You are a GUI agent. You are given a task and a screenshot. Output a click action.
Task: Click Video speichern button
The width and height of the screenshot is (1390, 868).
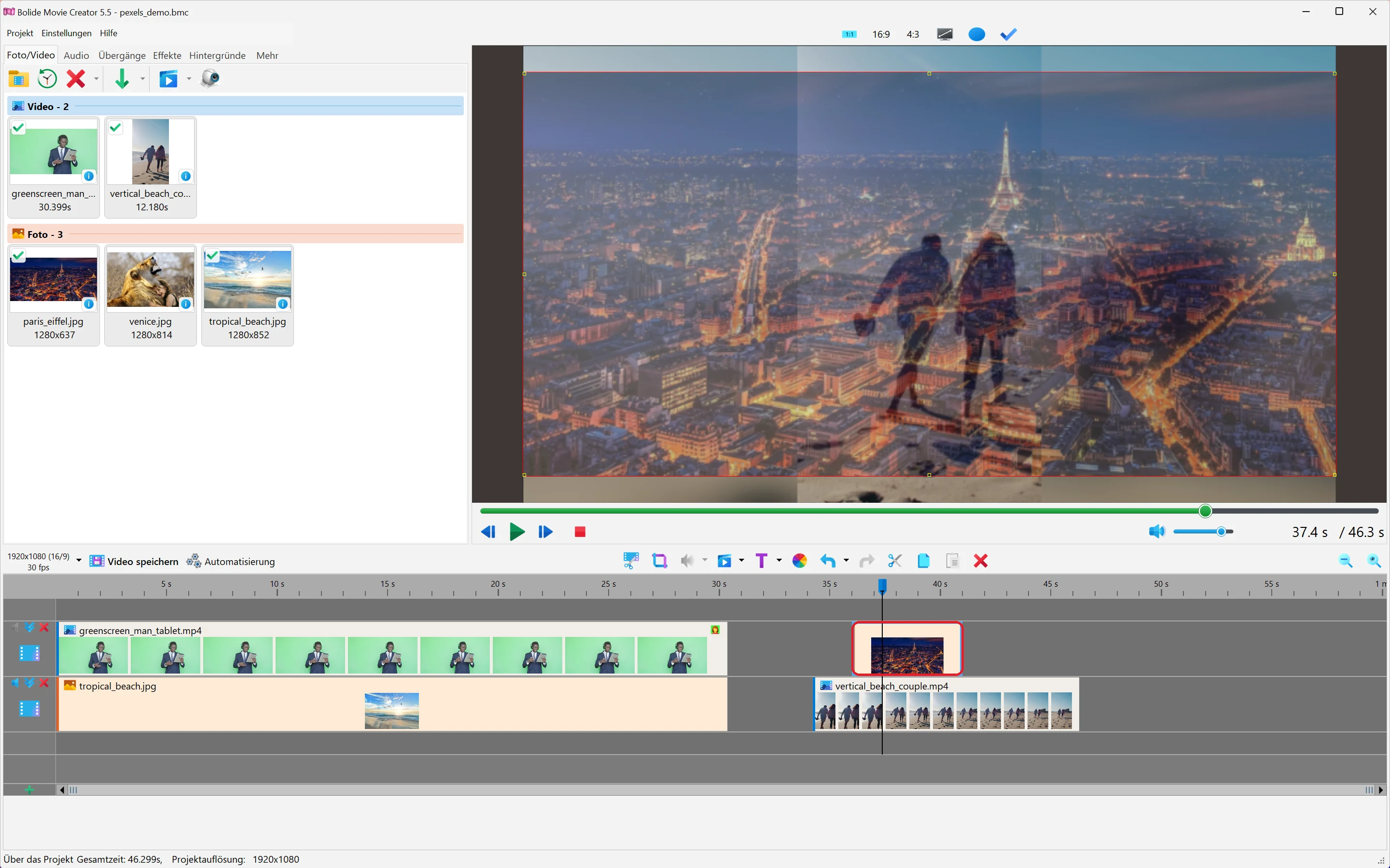[134, 562]
